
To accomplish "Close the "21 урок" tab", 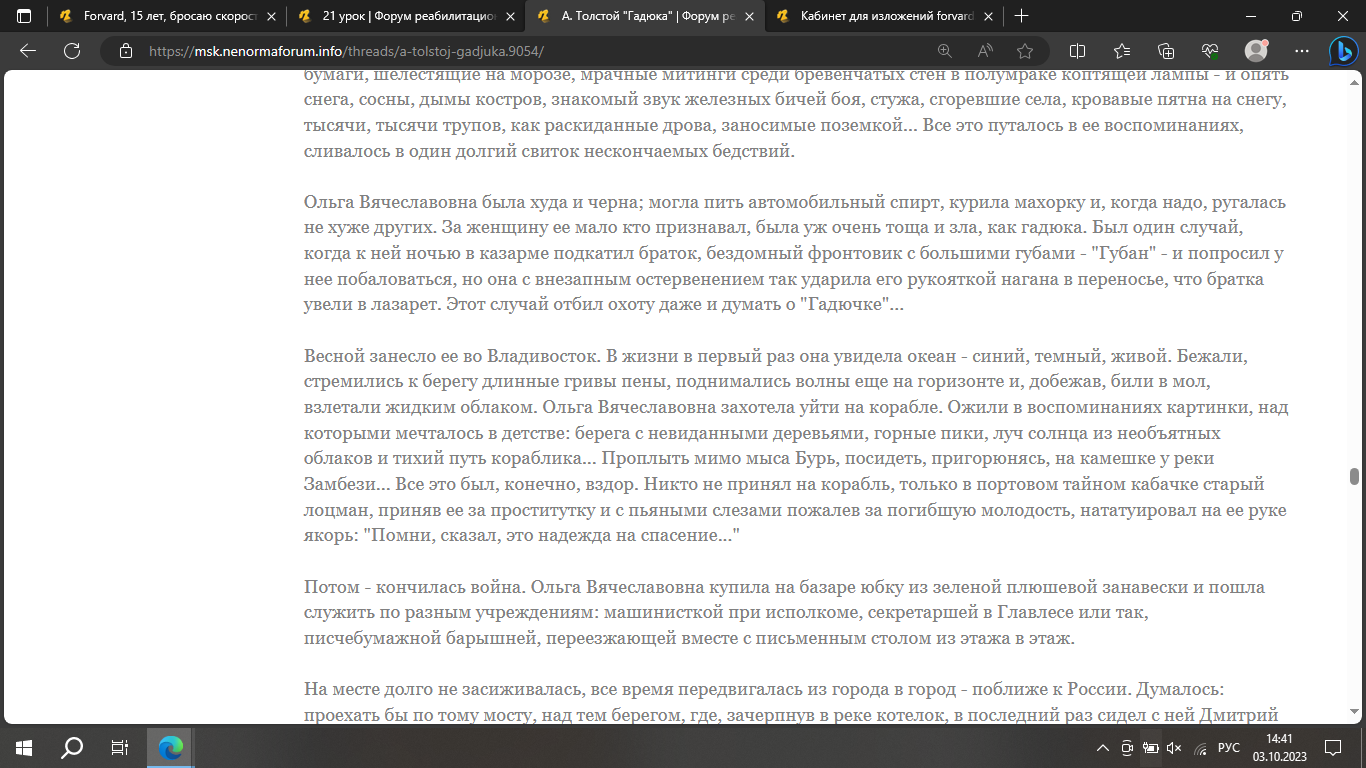I will click(x=509, y=16).
